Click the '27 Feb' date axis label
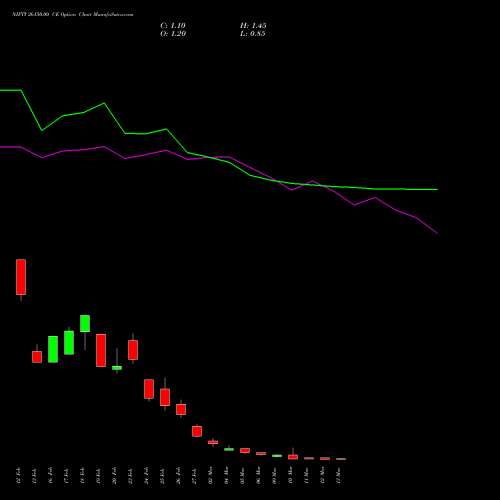 (x=195, y=476)
